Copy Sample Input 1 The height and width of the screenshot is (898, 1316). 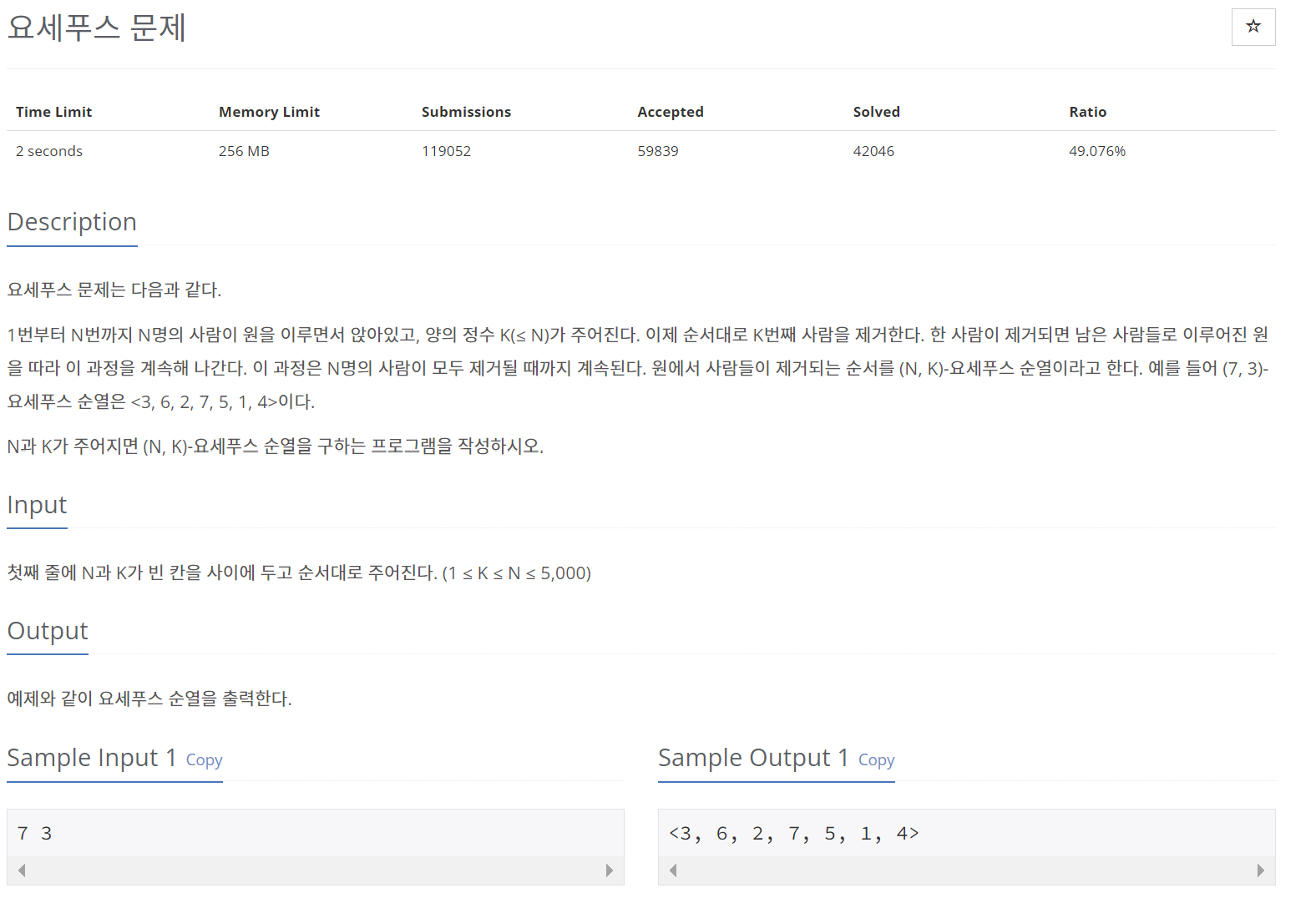point(204,760)
